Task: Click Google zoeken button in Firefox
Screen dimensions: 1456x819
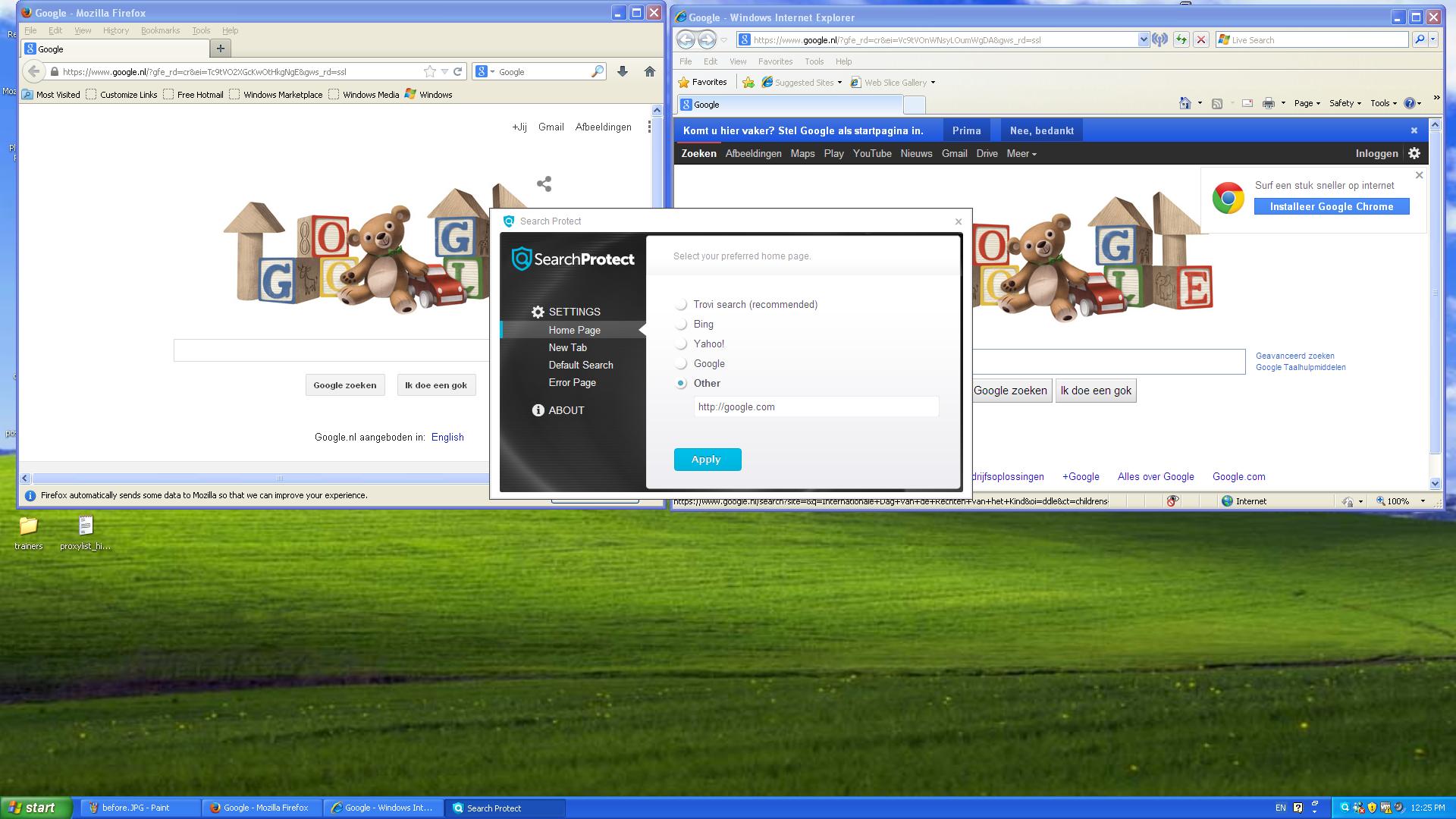Action: click(345, 385)
